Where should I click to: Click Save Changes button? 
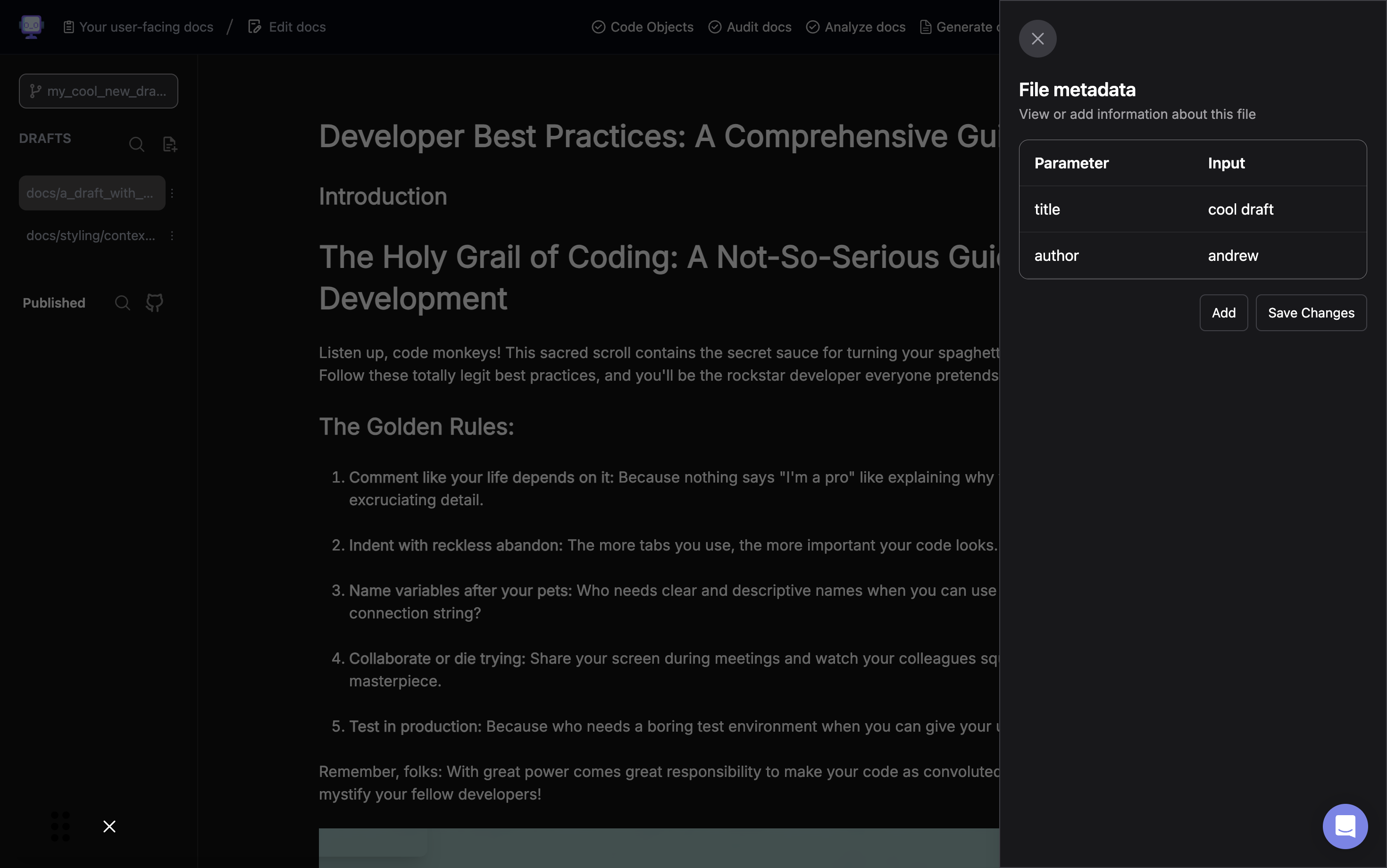[1311, 313]
